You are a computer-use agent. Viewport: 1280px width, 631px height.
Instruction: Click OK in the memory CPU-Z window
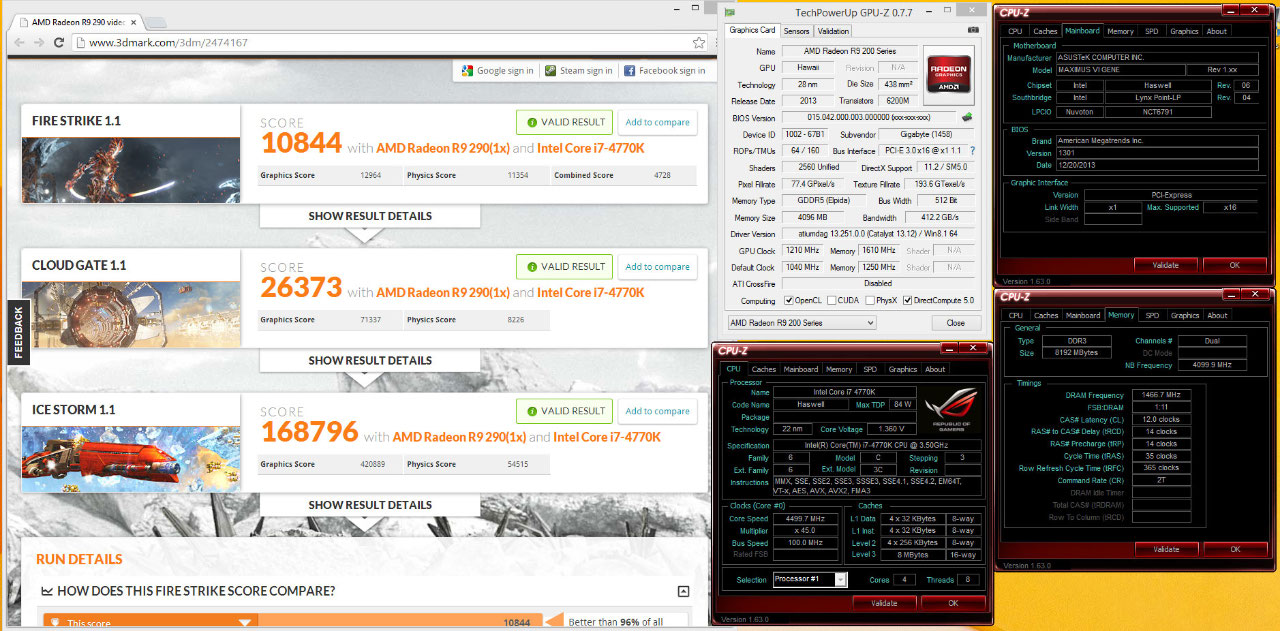(x=1235, y=549)
